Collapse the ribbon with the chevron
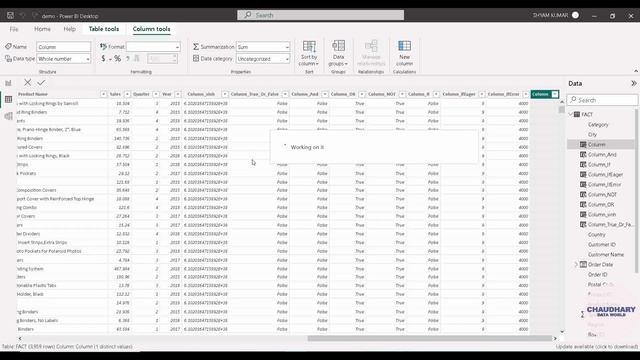The image size is (640, 360). [636, 71]
